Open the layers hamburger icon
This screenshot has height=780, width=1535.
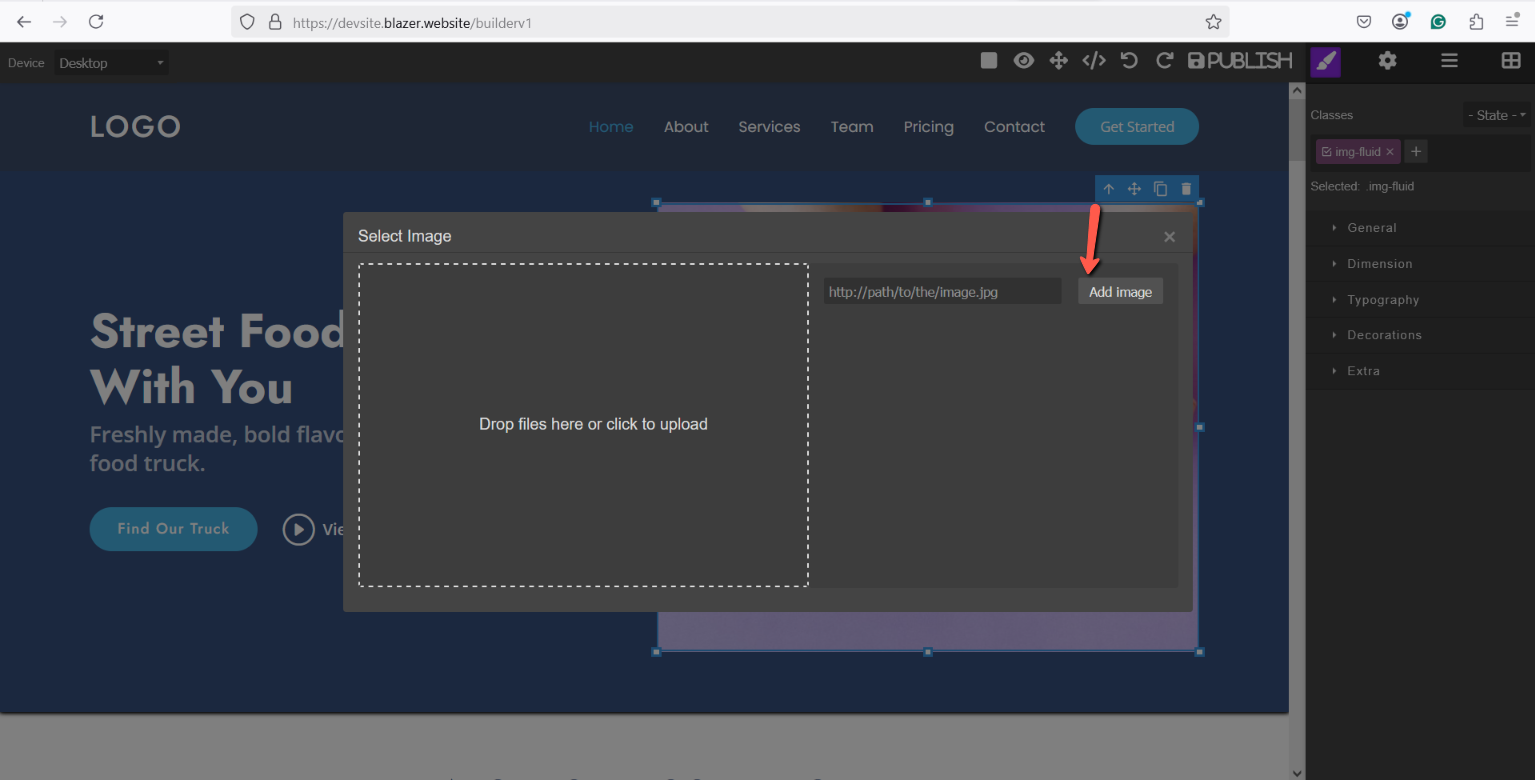point(1449,61)
